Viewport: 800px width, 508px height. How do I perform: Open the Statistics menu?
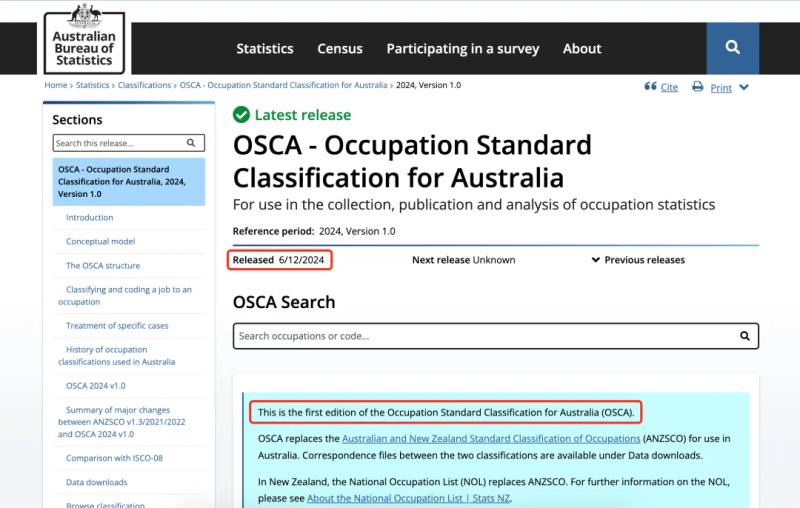coord(265,48)
